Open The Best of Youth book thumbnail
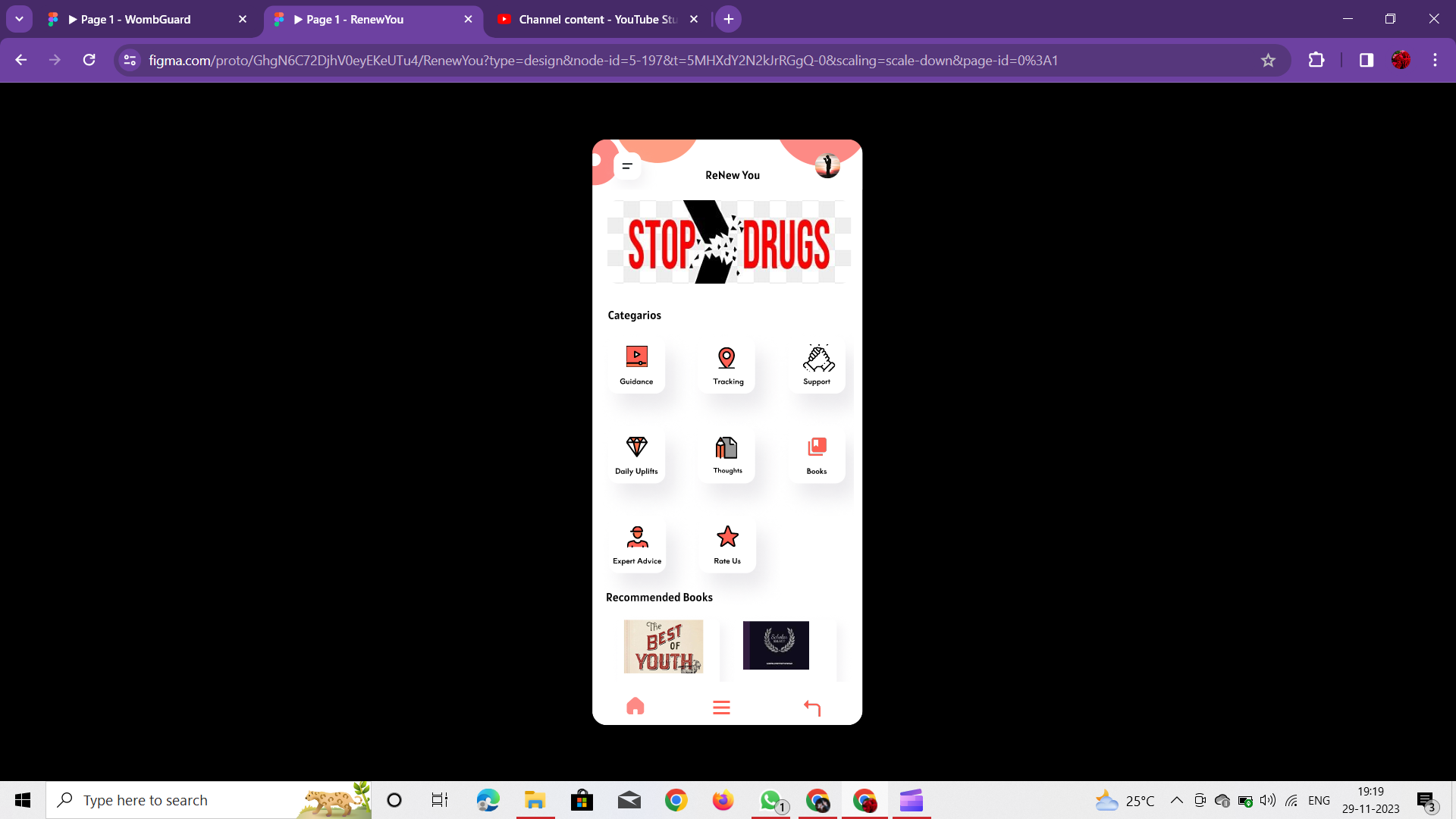1456x819 pixels. click(663, 646)
